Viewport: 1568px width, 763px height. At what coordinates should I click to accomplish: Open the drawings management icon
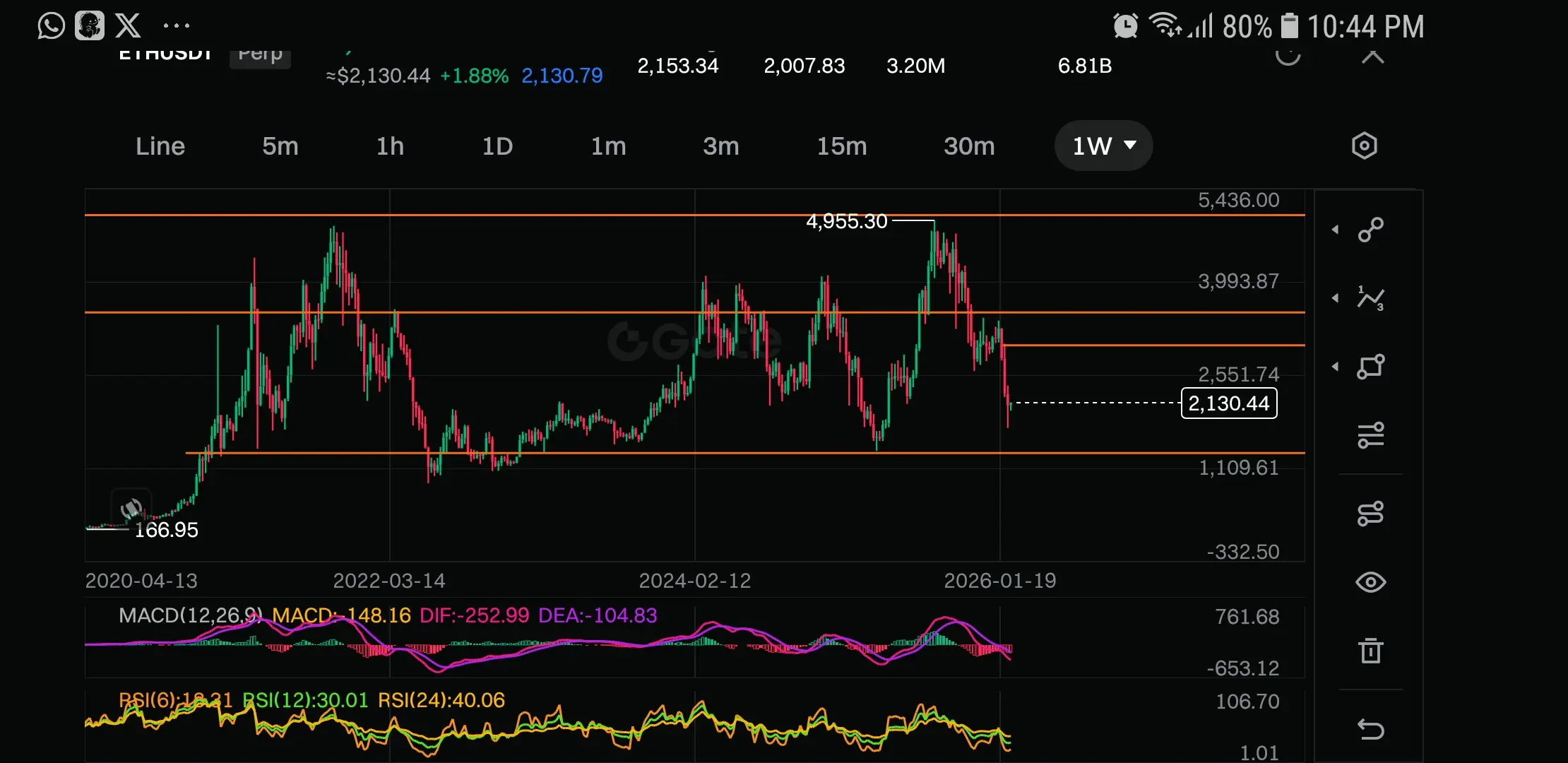[1371, 514]
